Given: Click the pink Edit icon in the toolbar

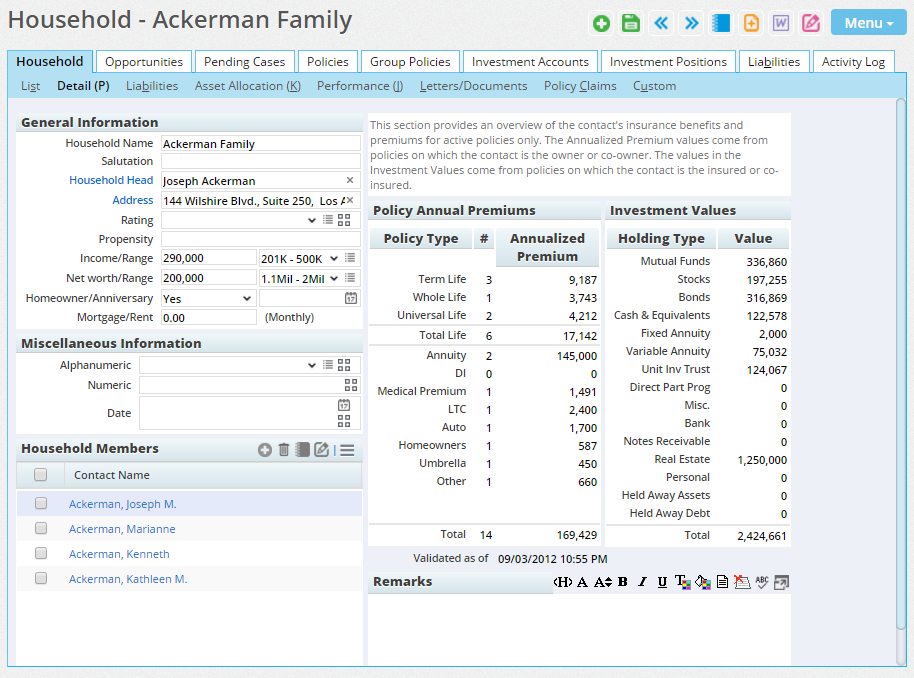Looking at the screenshot, I should pyautogui.click(x=811, y=22).
